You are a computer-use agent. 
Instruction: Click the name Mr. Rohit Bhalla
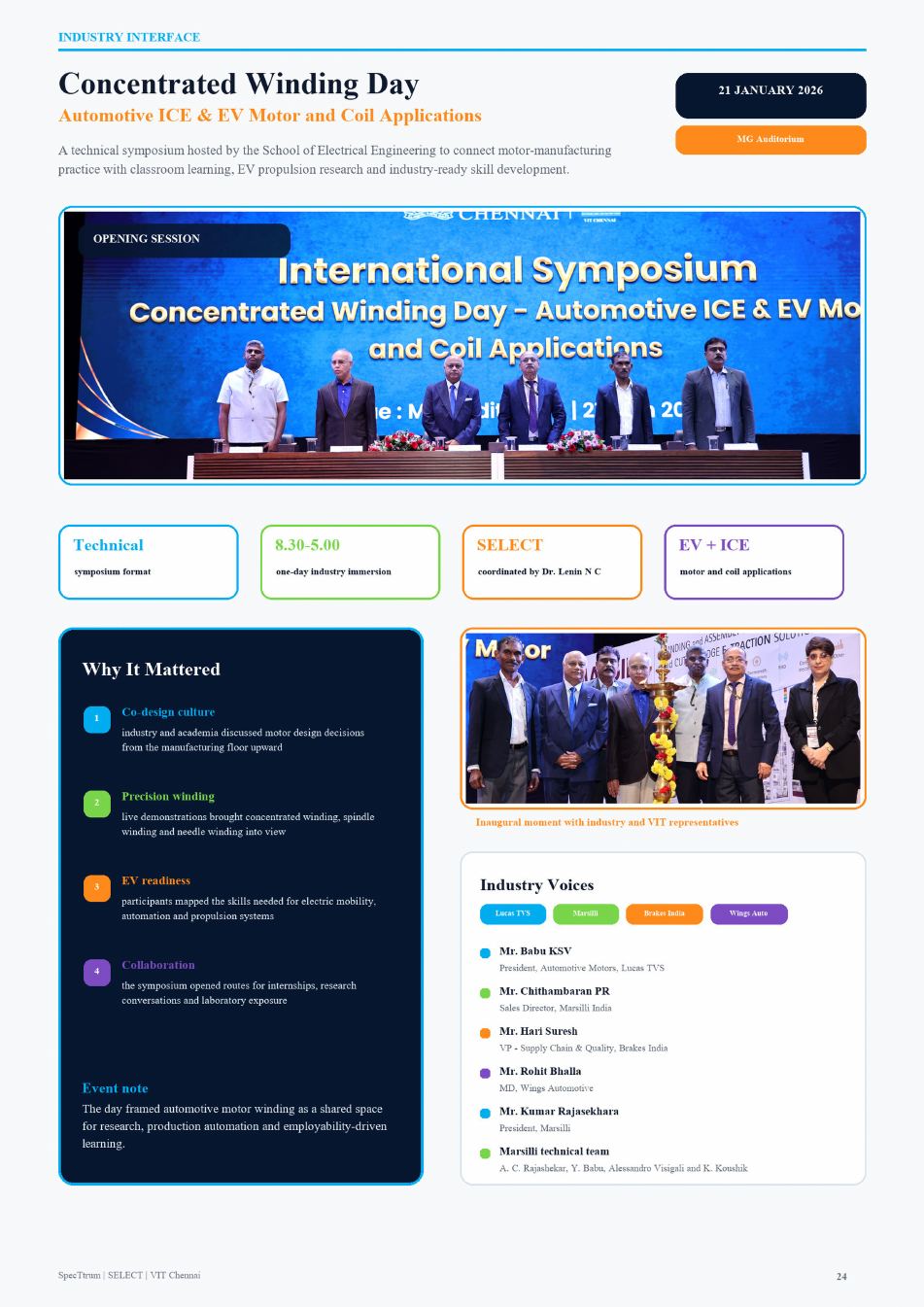540,1071
